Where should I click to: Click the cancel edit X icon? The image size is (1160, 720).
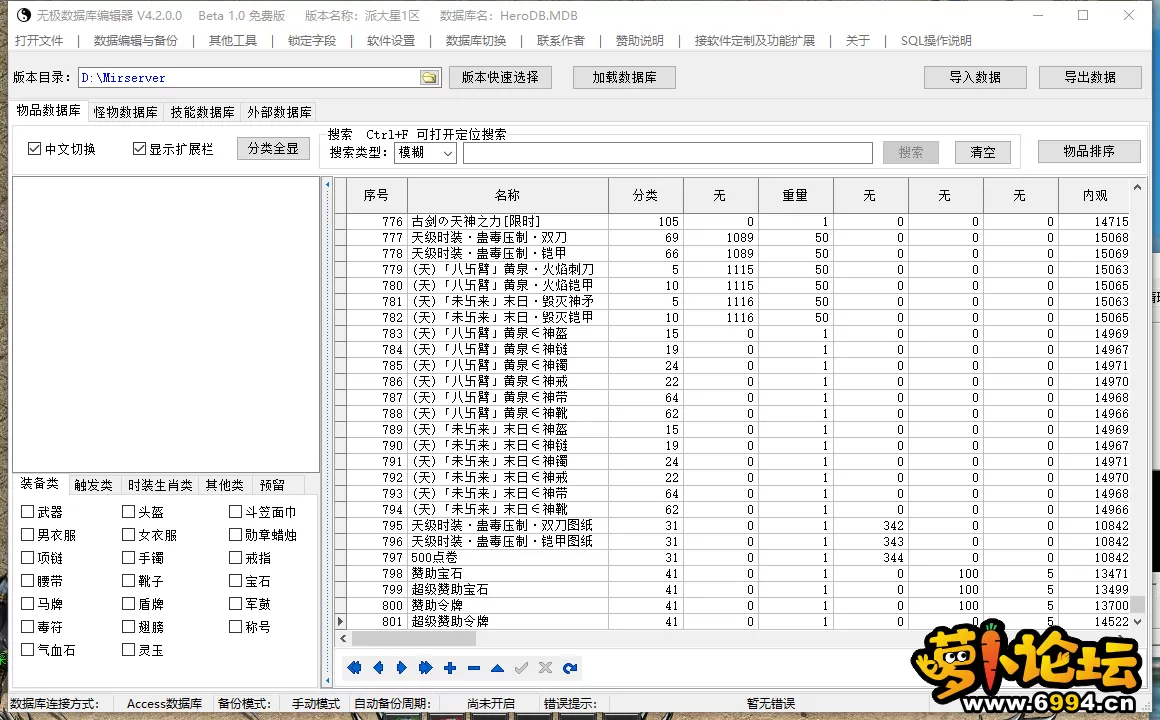click(545, 668)
